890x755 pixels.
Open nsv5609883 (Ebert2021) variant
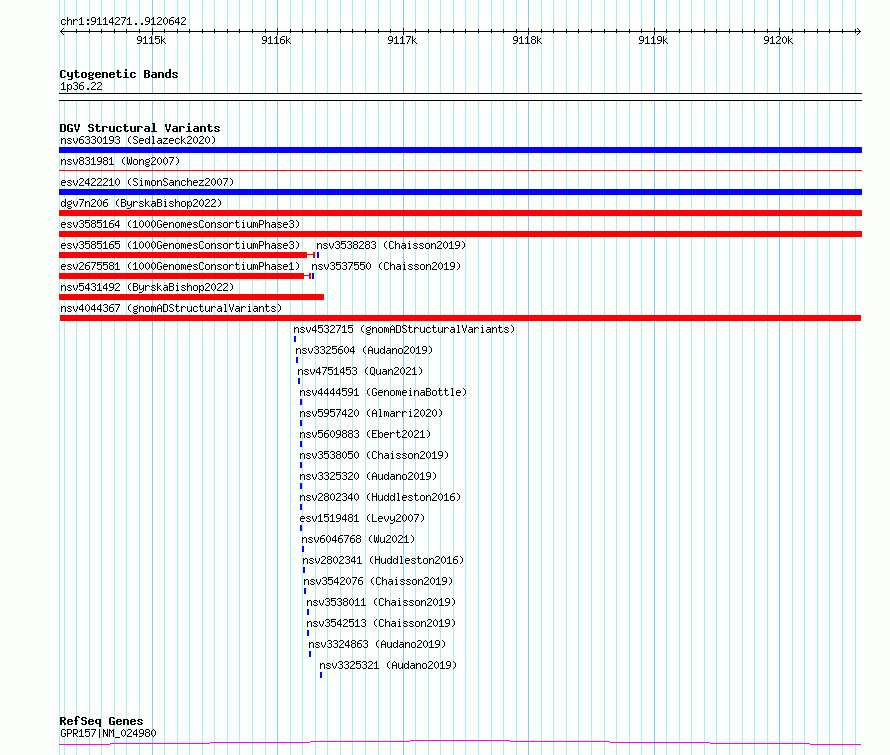click(x=365, y=434)
